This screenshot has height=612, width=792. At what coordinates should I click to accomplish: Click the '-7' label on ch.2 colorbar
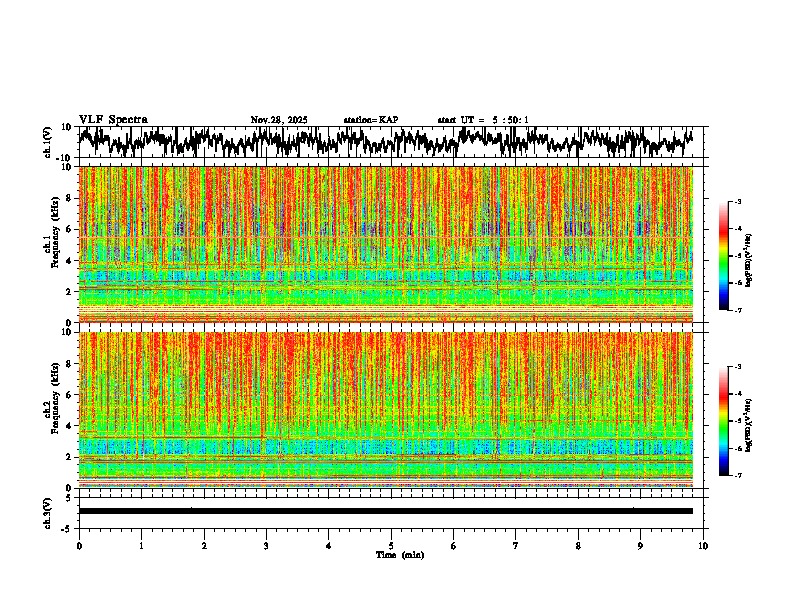click(x=737, y=475)
